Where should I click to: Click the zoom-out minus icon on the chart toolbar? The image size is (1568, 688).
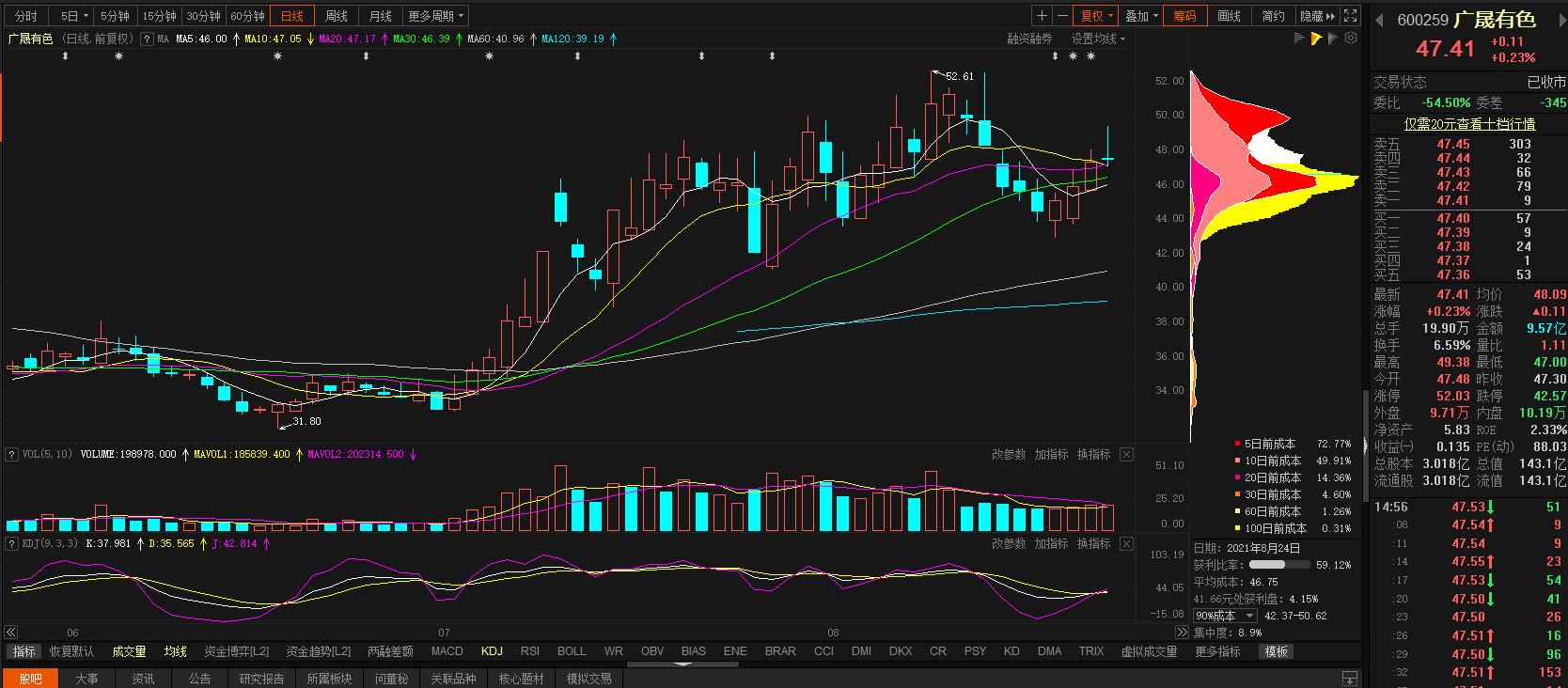1062,16
